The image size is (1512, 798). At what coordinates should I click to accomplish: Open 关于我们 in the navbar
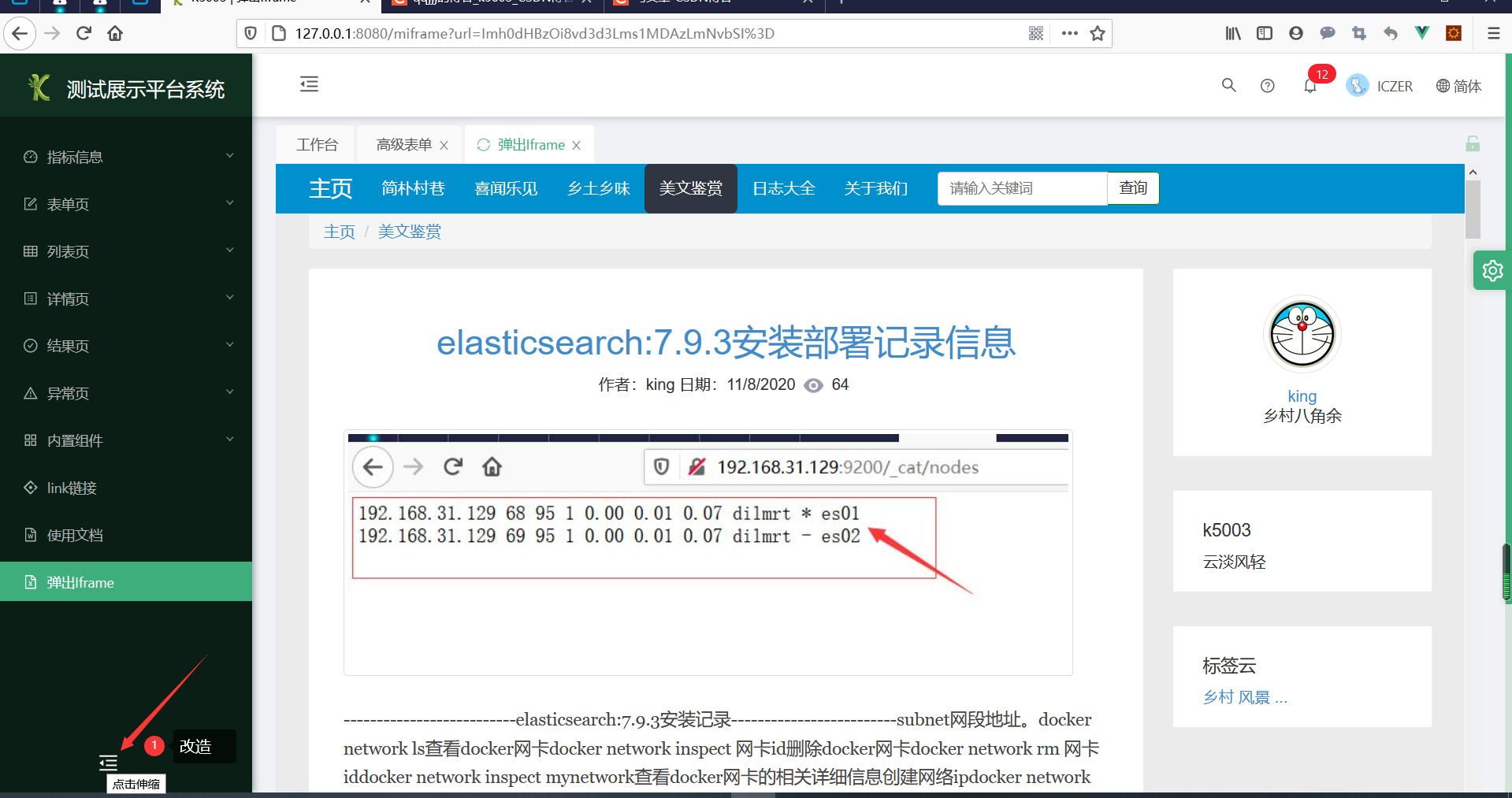point(876,188)
